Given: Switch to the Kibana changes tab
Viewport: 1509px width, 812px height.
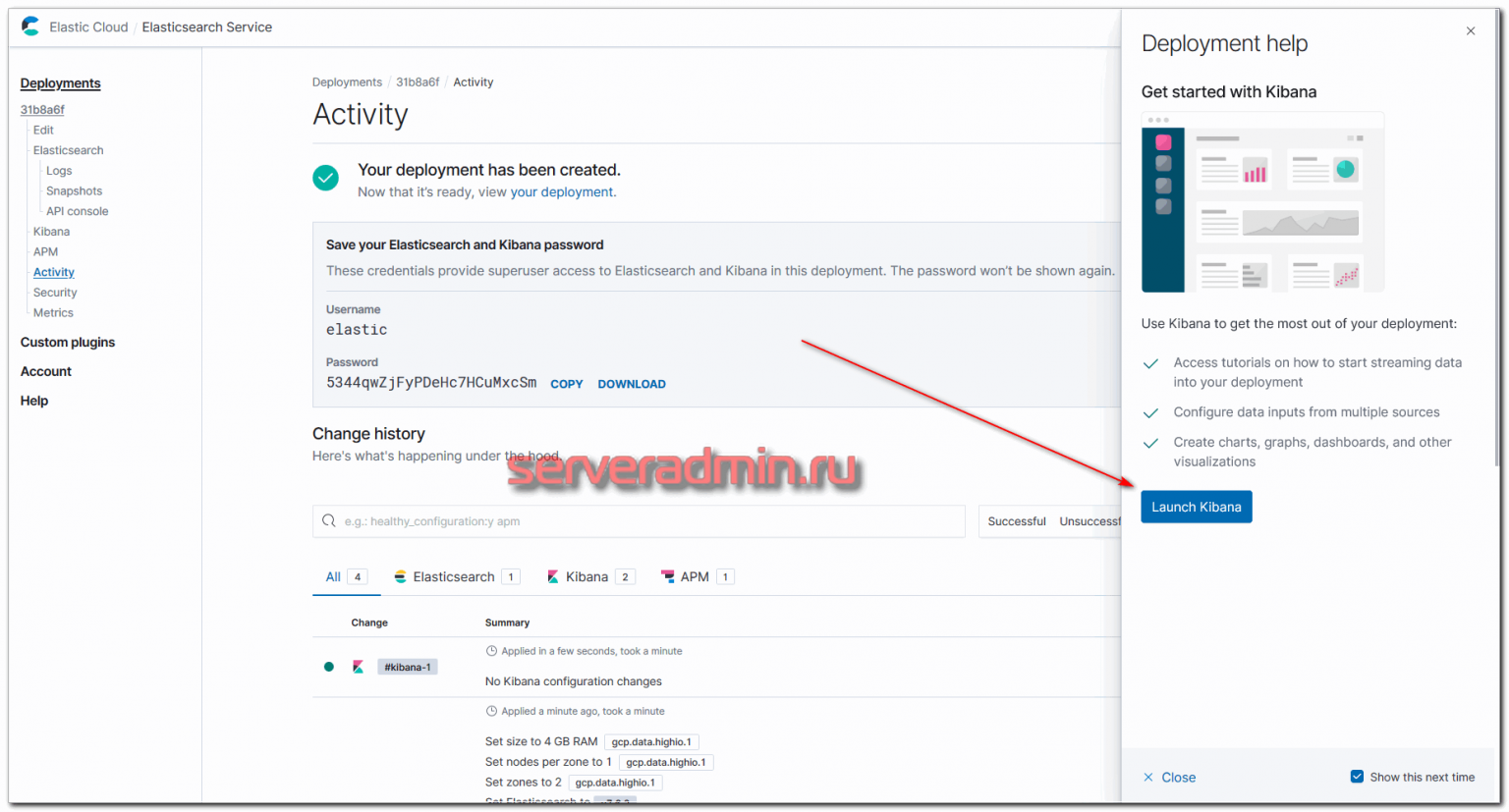Looking at the screenshot, I should click(590, 577).
